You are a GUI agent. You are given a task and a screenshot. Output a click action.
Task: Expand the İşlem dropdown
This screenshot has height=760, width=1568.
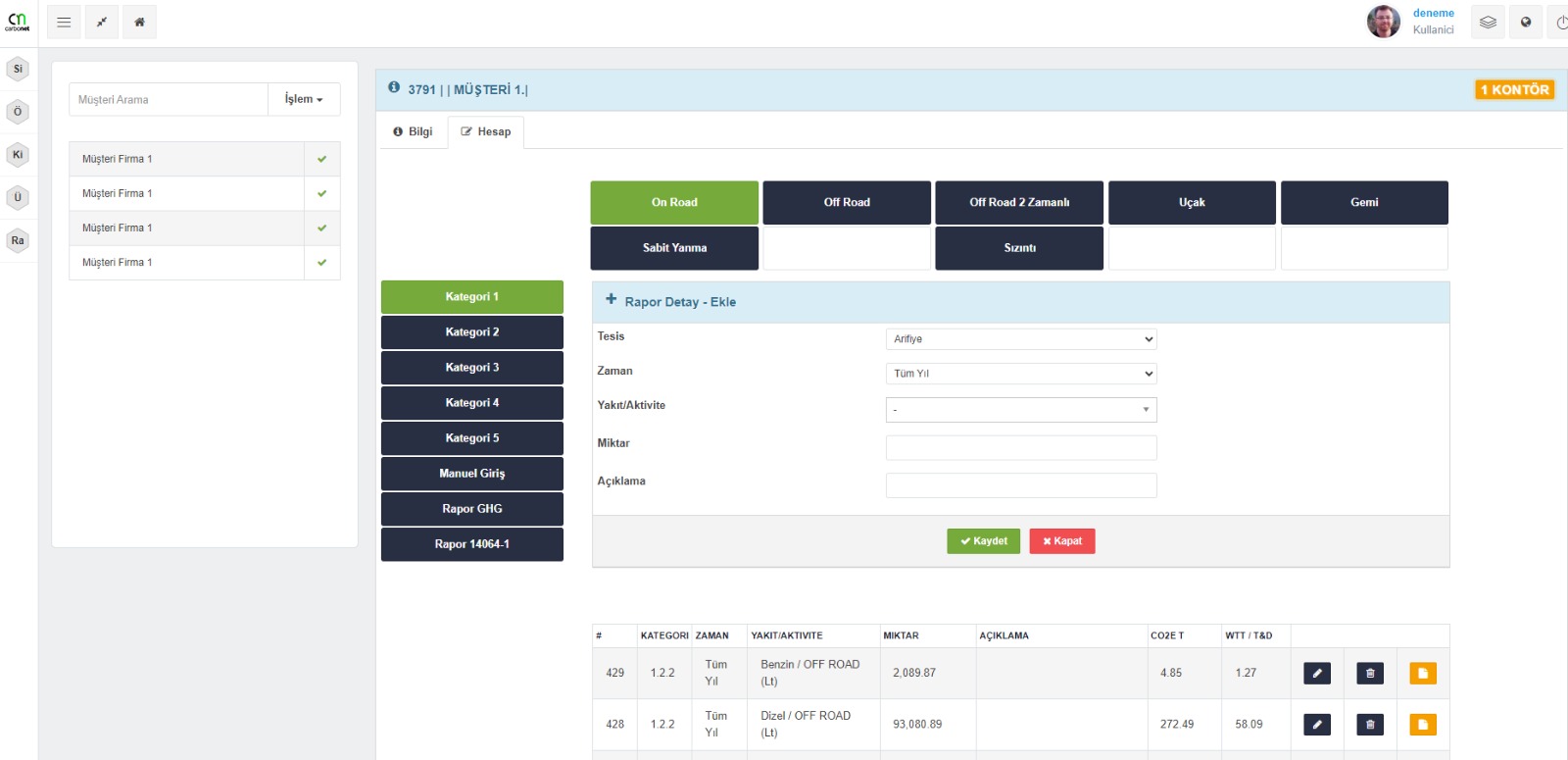click(x=304, y=99)
